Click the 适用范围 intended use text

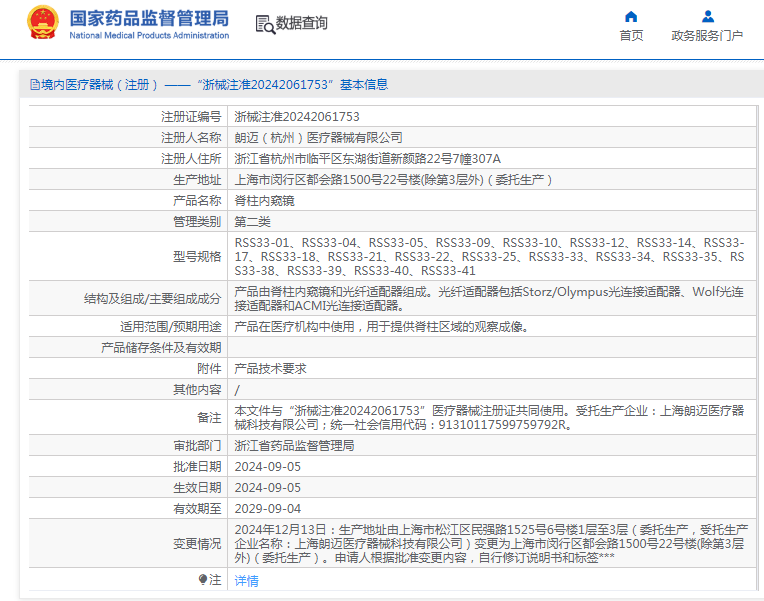pos(382,327)
